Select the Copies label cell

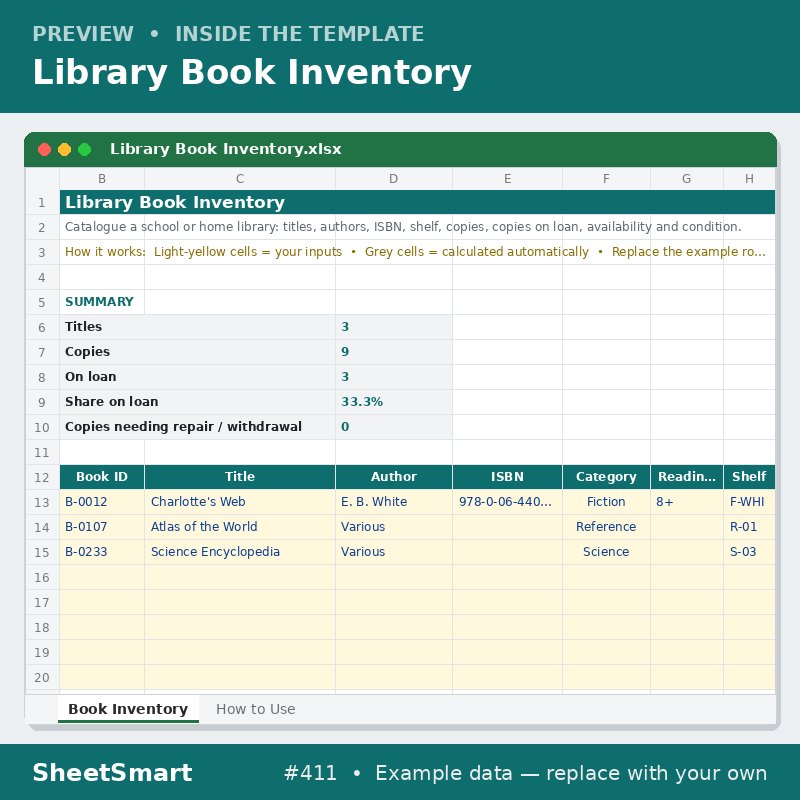point(197,352)
